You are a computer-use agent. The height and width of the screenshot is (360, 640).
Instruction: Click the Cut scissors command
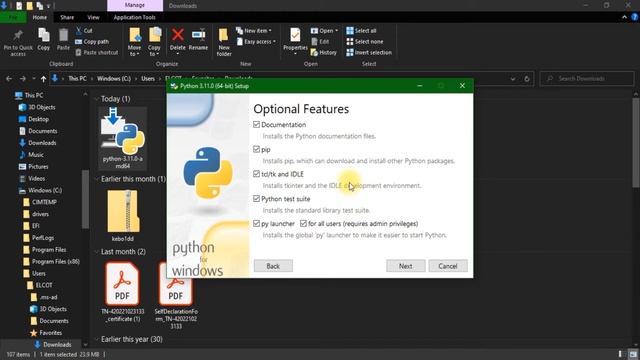click(x=84, y=31)
